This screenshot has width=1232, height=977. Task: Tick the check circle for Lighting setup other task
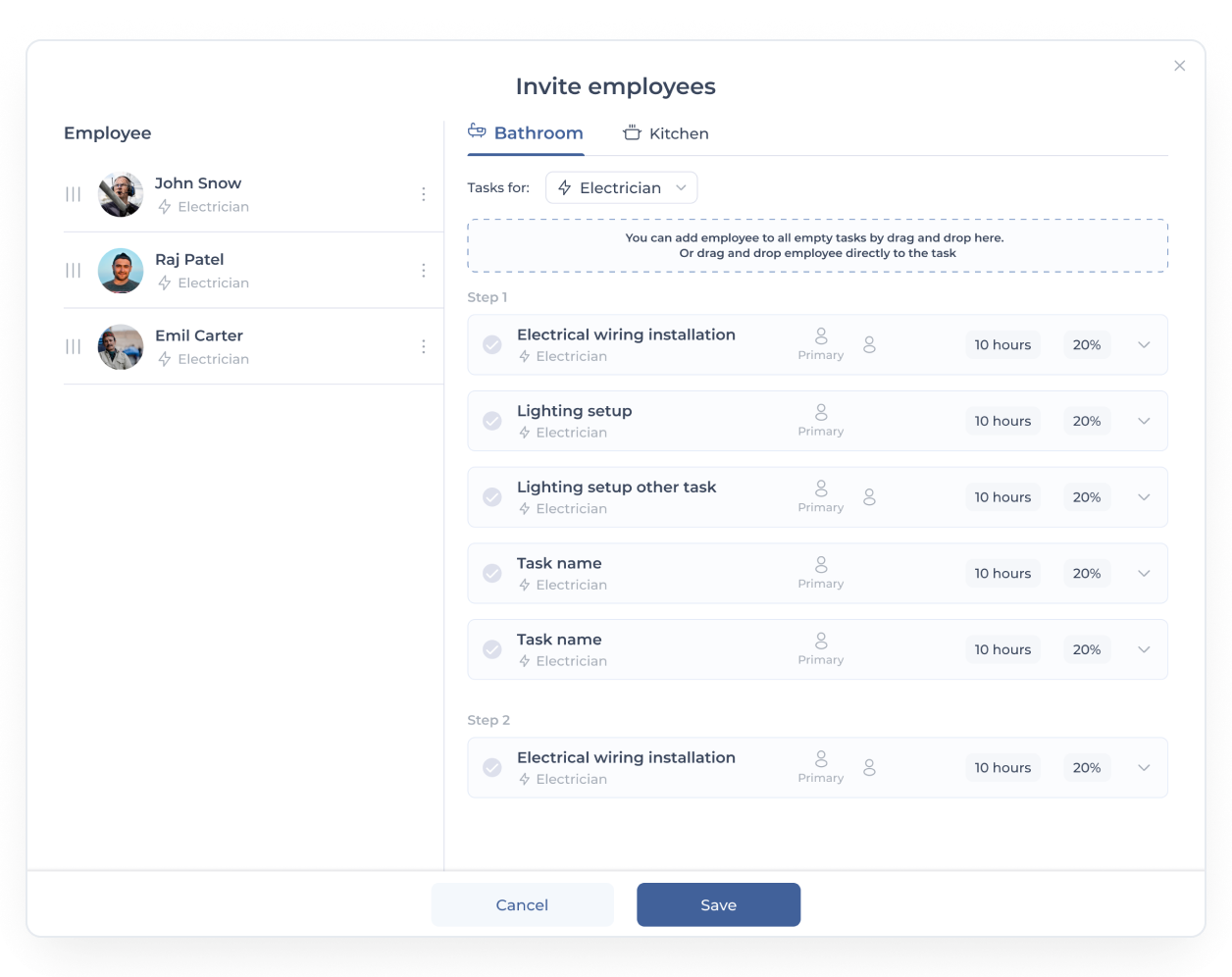pos(492,497)
